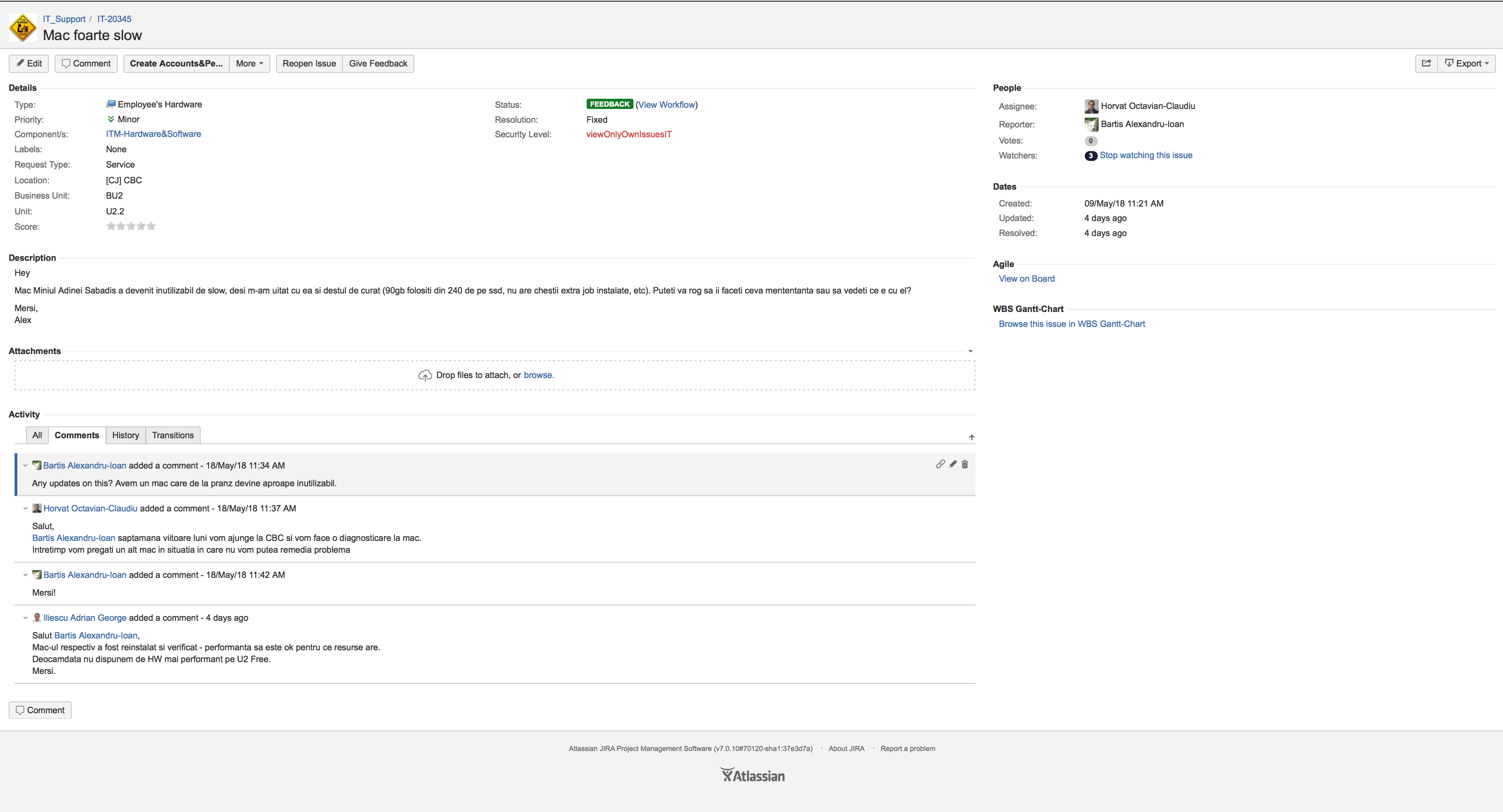Screen dimensions: 1503x812
Task: Click trash delete icon on first comment
Action: (x=964, y=464)
